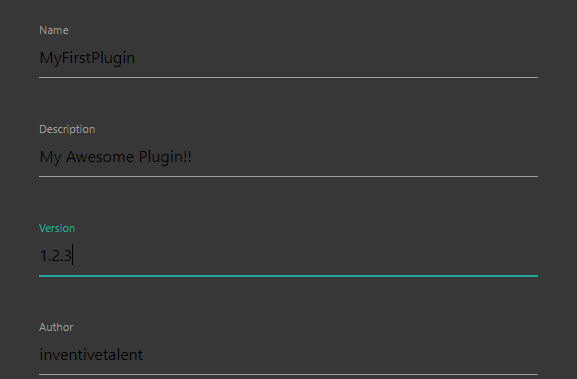This screenshot has height=379, width=577.
Task: Click empty area right of 'My Awesome Plugin!!'
Action: [x=365, y=157]
